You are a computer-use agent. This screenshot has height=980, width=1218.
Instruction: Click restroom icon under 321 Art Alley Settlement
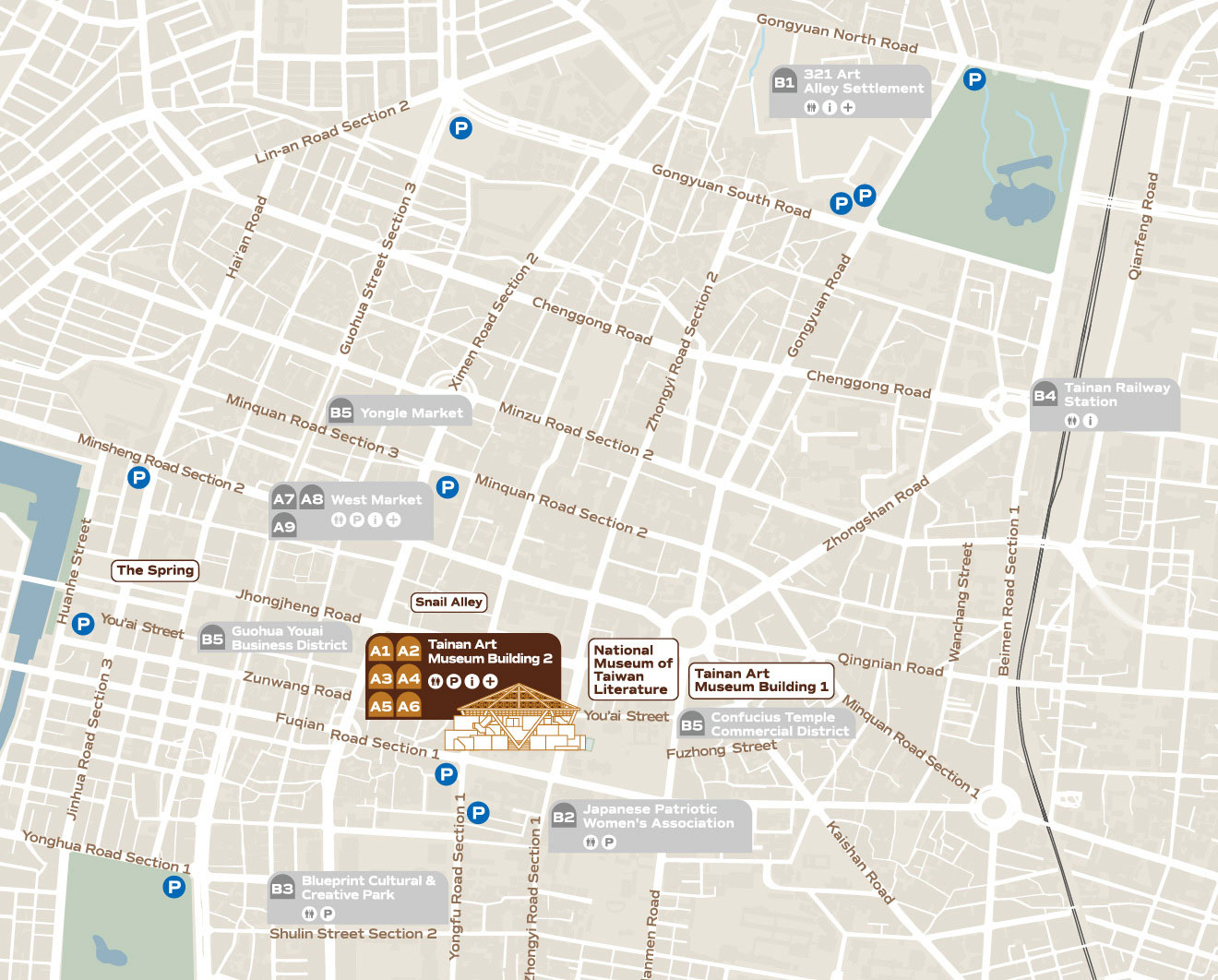(811, 107)
